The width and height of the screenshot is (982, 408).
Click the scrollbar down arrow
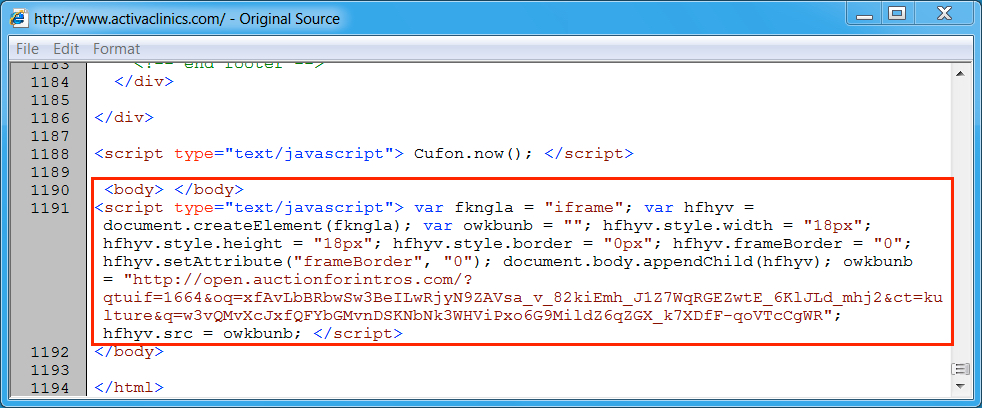click(959, 387)
